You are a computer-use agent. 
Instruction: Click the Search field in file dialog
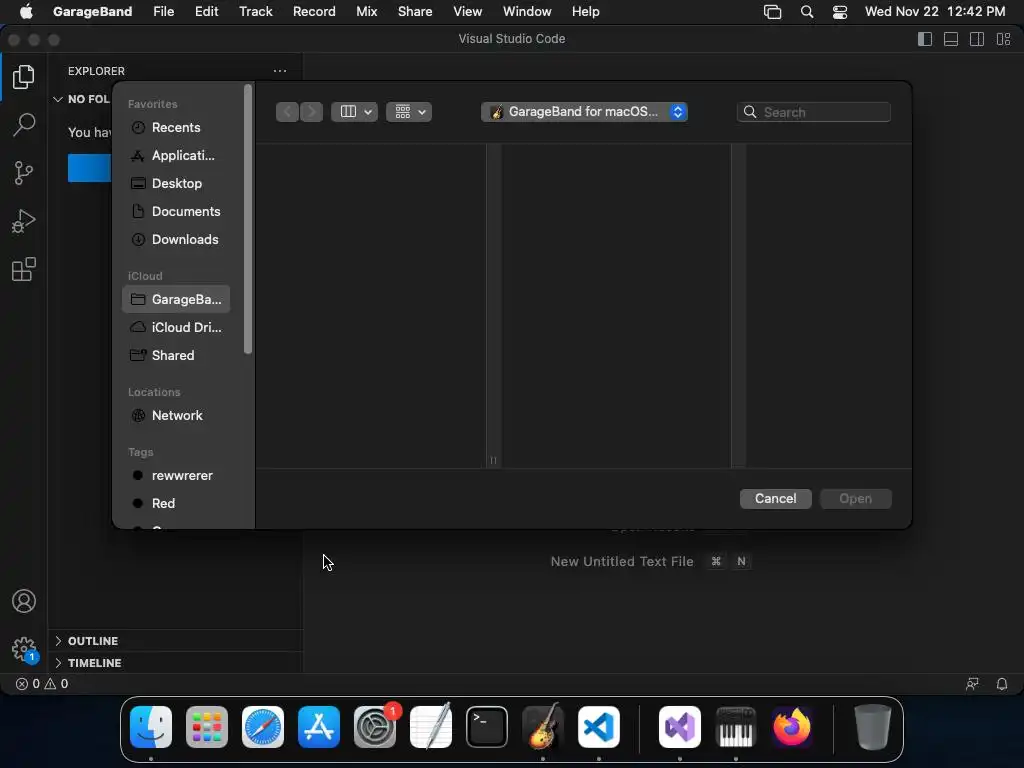click(x=814, y=112)
